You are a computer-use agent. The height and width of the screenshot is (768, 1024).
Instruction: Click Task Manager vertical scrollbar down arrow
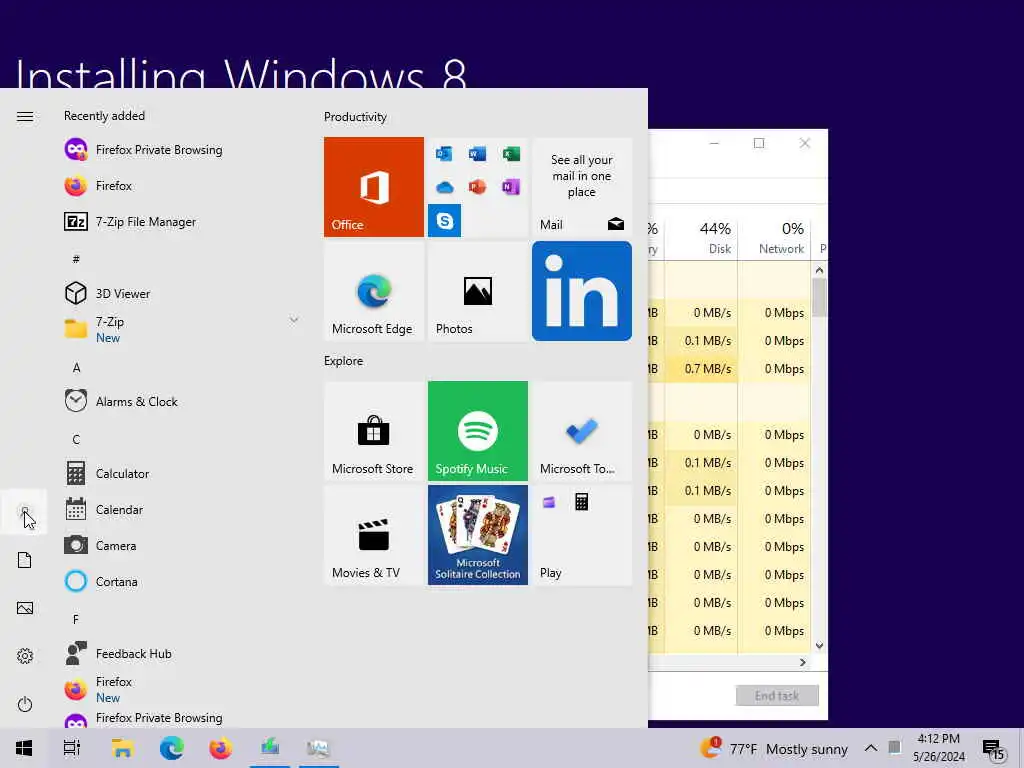point(820,646)
